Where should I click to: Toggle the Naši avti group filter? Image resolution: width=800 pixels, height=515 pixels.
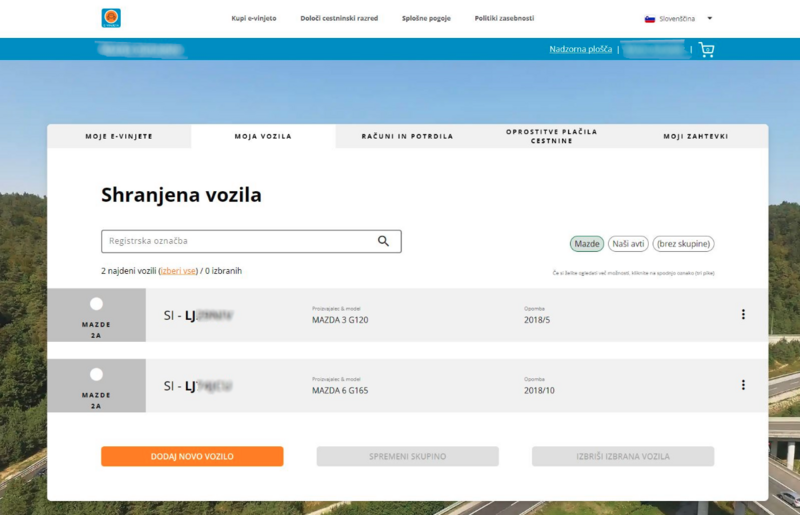(628, 244)
